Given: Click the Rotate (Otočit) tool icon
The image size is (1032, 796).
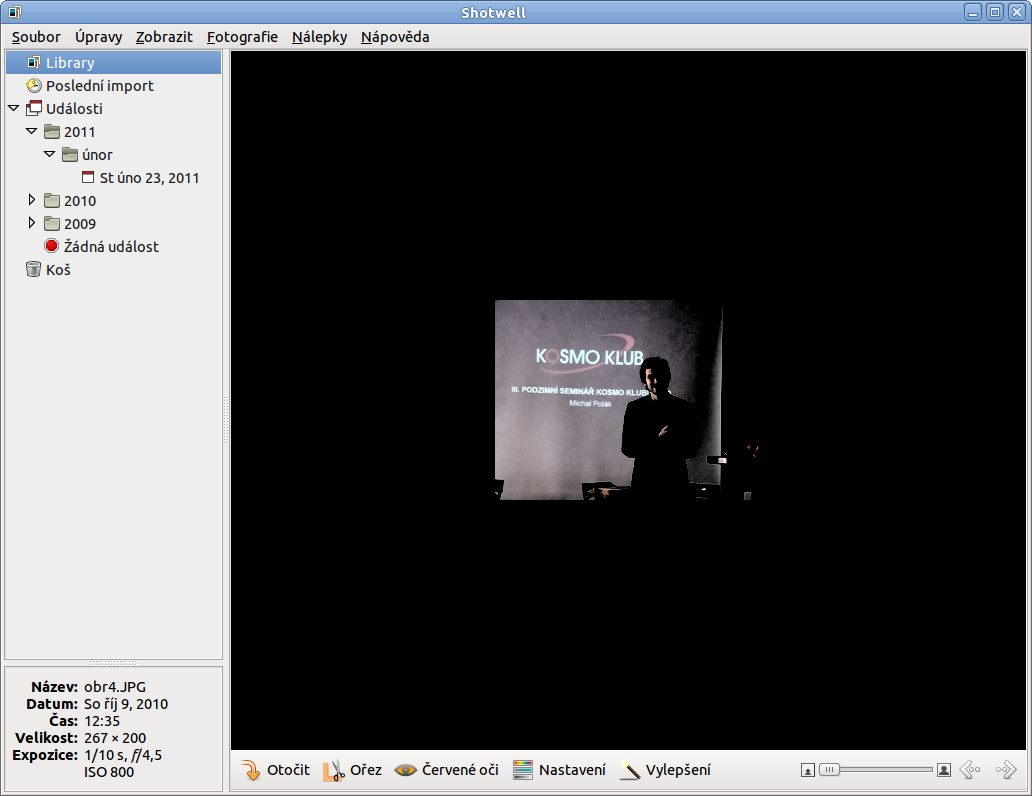Looking at the screenshot, I should 251,770.
